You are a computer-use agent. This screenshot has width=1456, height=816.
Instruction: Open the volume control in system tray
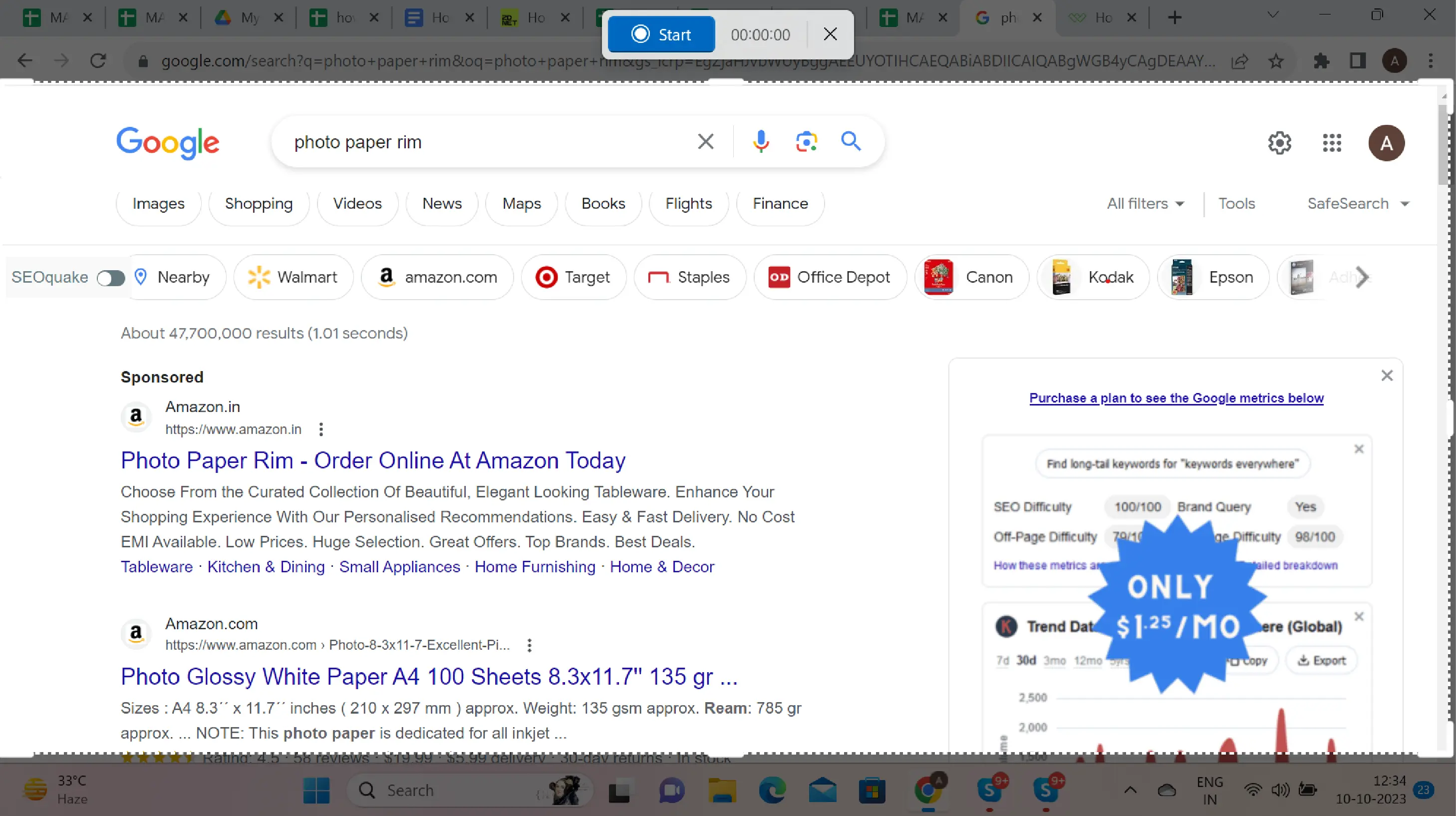[x=1280, y=790]
